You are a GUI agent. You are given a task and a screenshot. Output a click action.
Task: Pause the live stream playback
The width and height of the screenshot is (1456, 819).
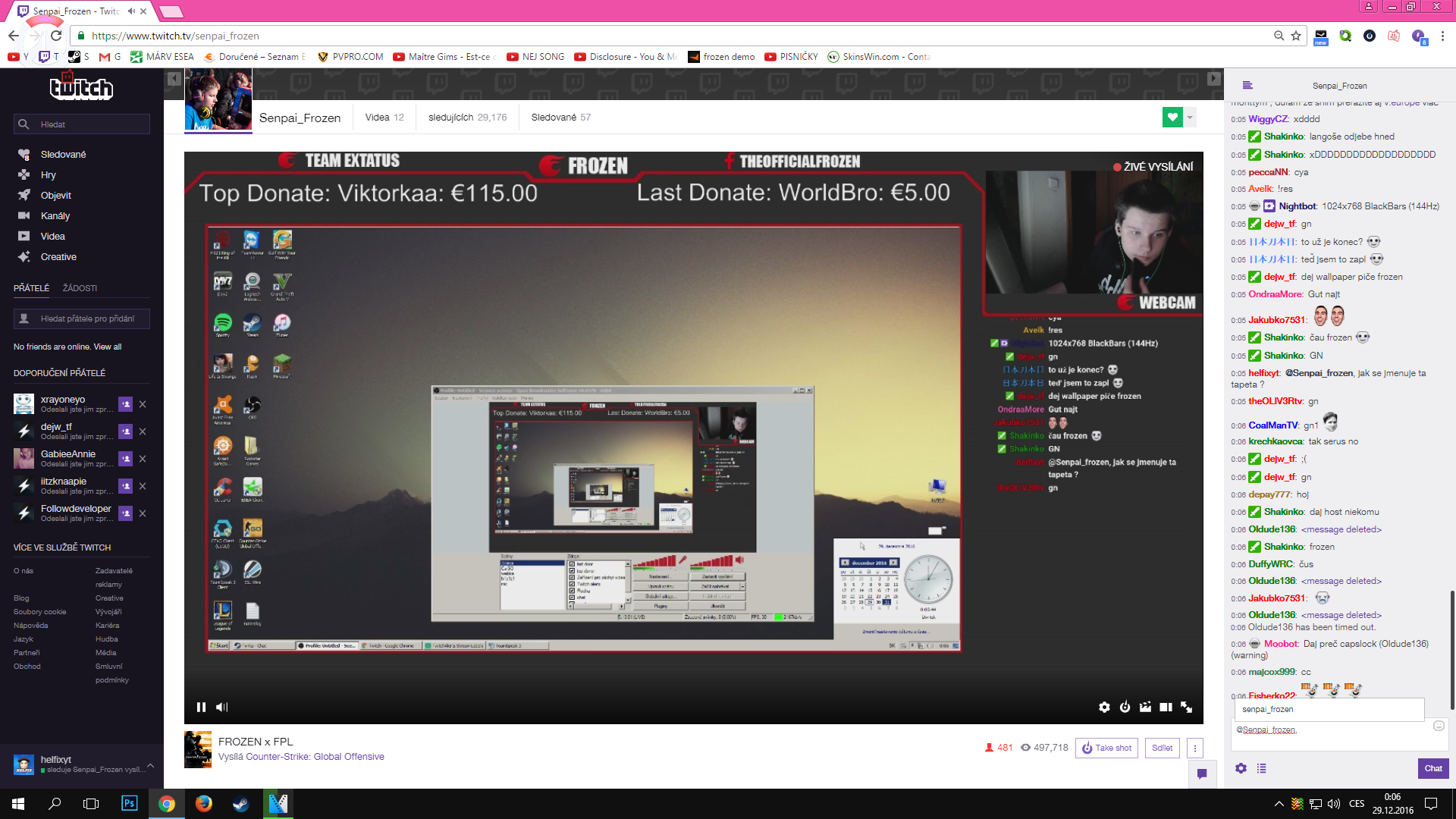(x=201, y=707)
